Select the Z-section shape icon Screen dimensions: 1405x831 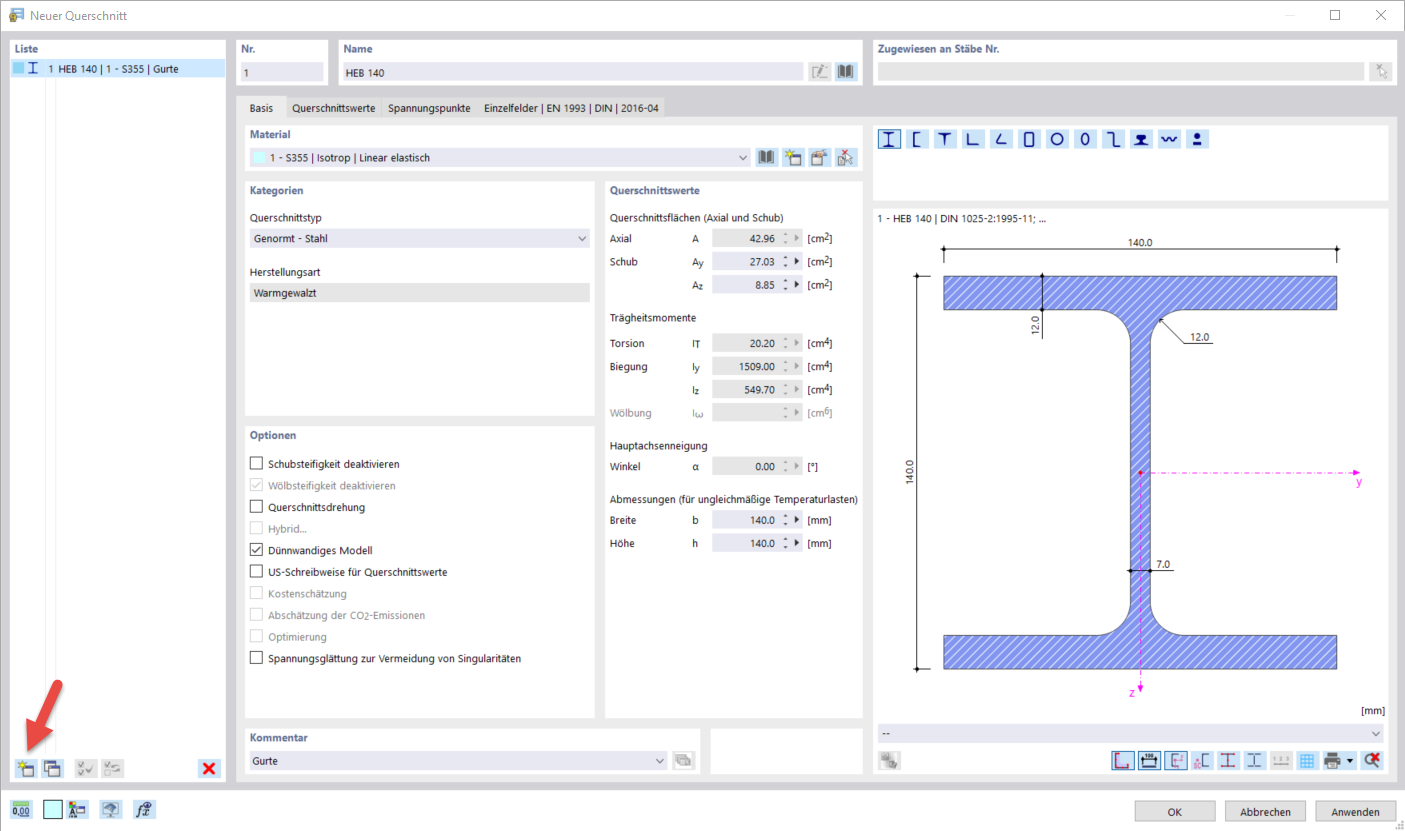tap(1113, 139)
